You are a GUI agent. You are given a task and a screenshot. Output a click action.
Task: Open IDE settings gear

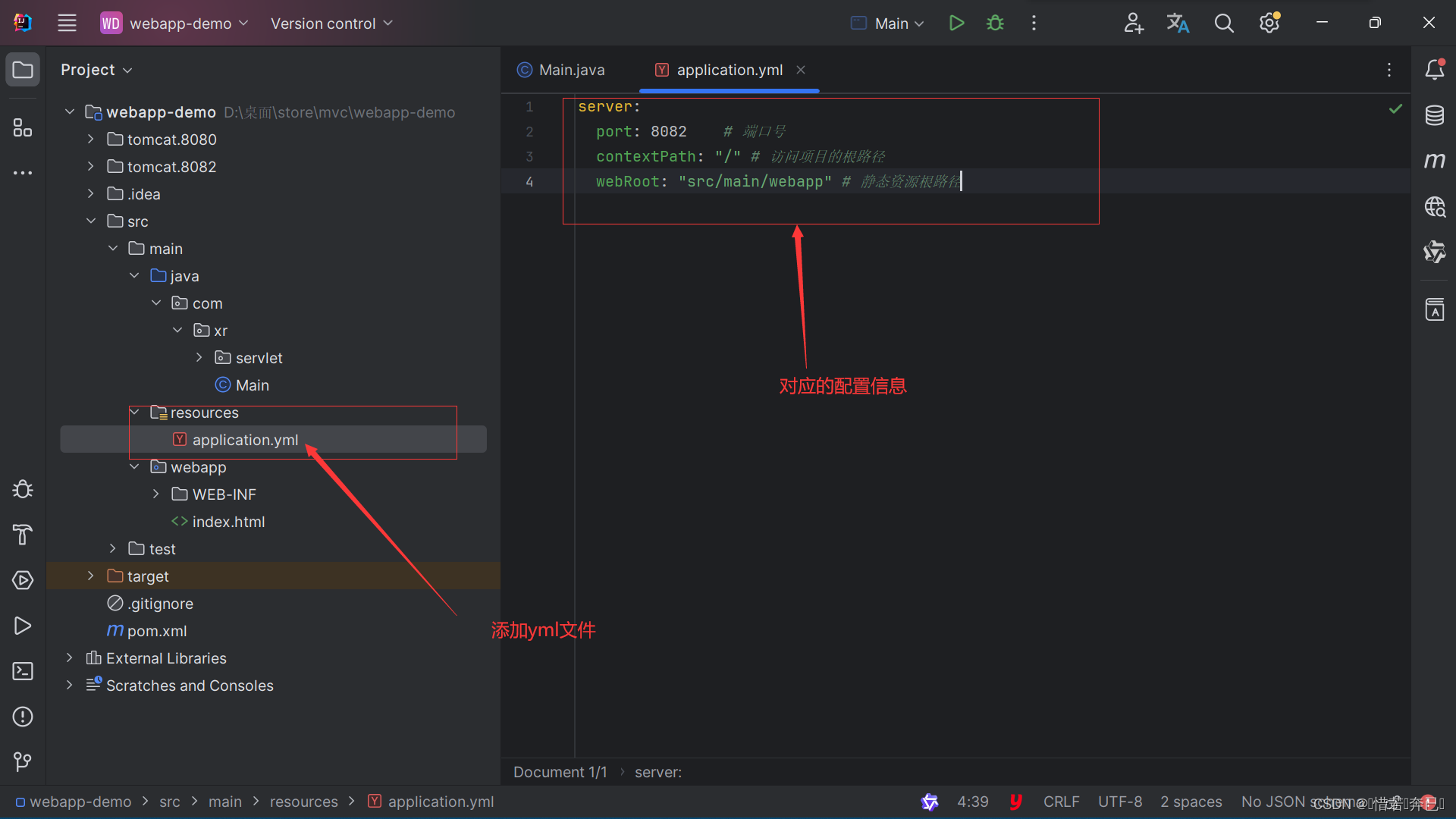point(1269,23)
